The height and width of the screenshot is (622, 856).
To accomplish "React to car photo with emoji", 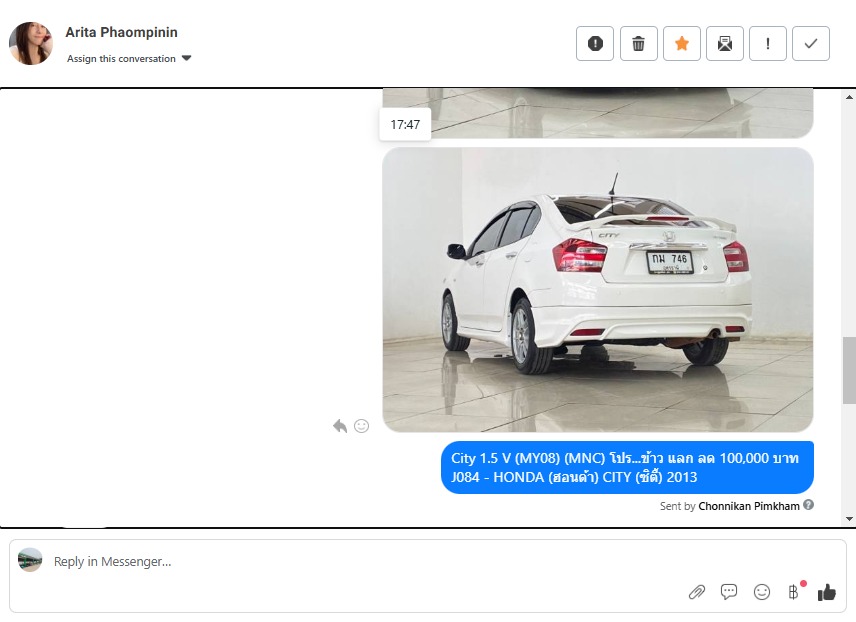I will 361,426.
